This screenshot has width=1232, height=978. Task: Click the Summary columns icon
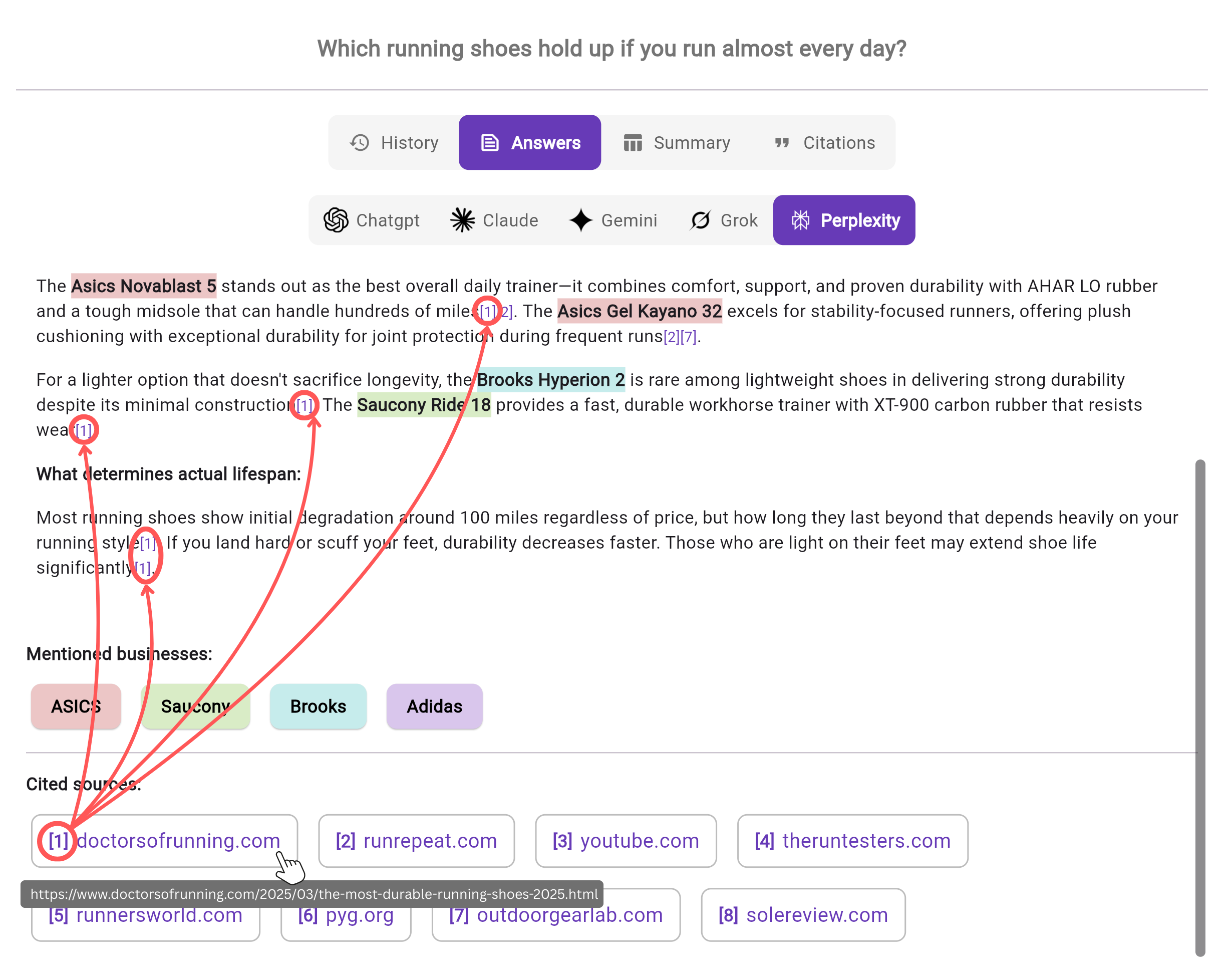click(x=633, y=143)
